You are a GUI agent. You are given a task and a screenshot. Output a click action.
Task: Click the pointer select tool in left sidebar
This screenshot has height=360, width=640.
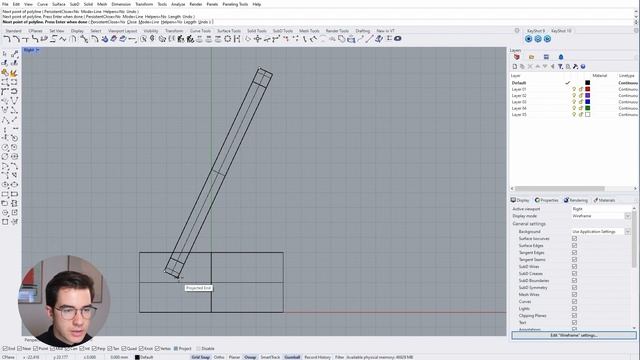(5, 54)
